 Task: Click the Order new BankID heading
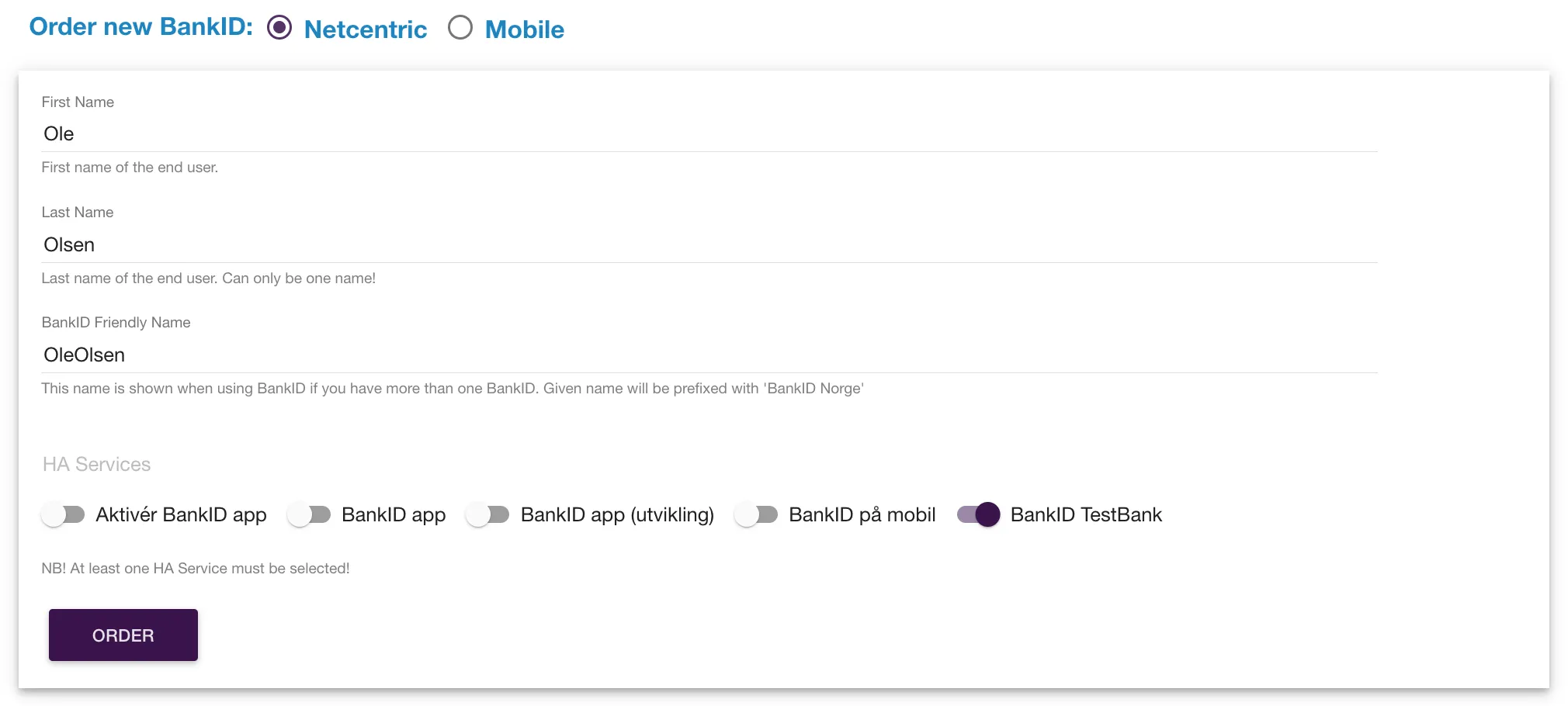coord(141,26)
